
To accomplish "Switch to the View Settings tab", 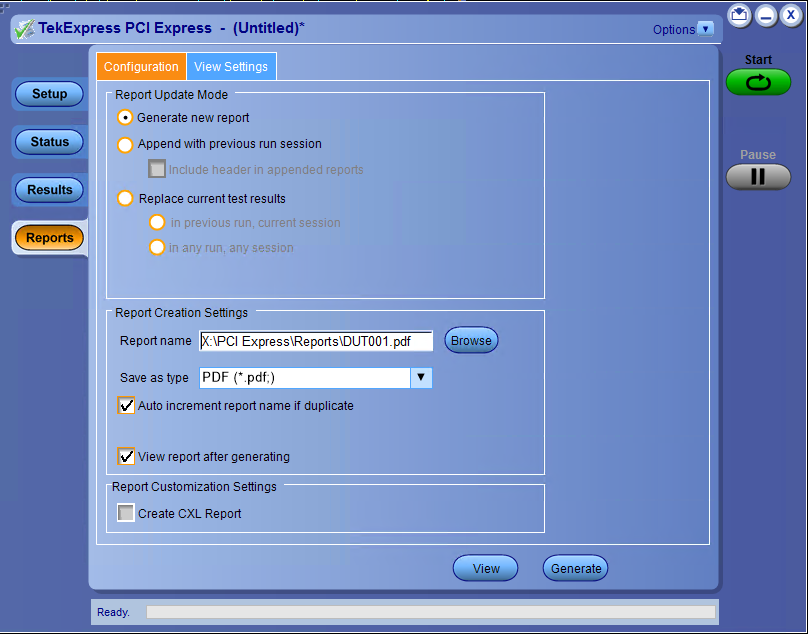I will coord(231,66).
